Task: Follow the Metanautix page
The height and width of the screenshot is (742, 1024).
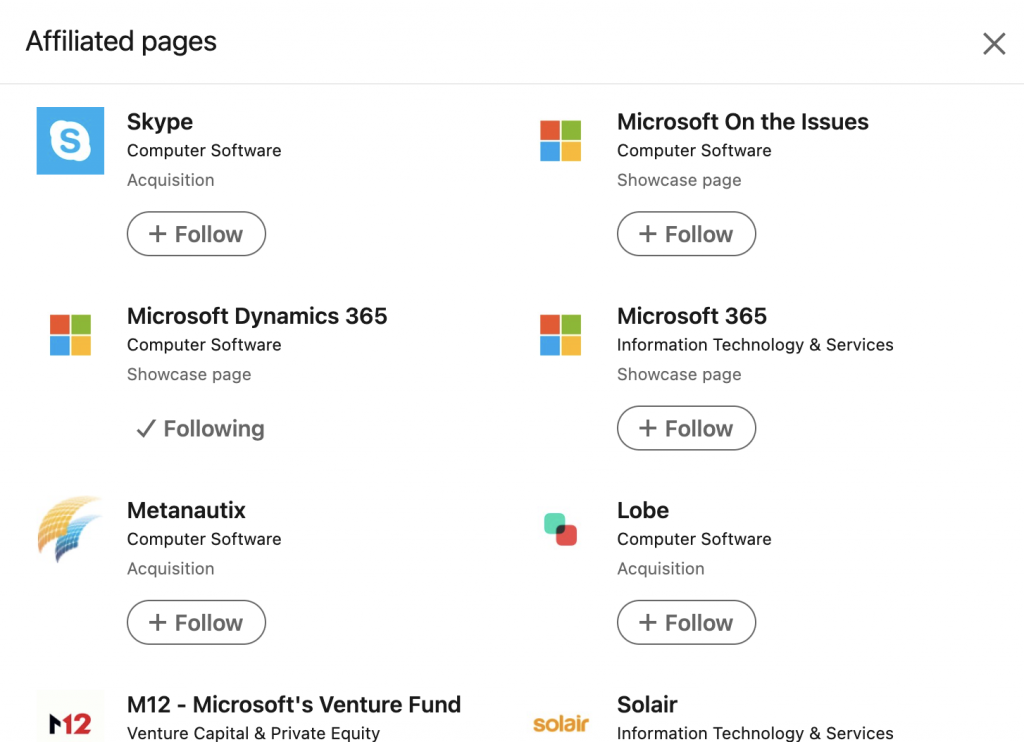Action: click(196, 622)
